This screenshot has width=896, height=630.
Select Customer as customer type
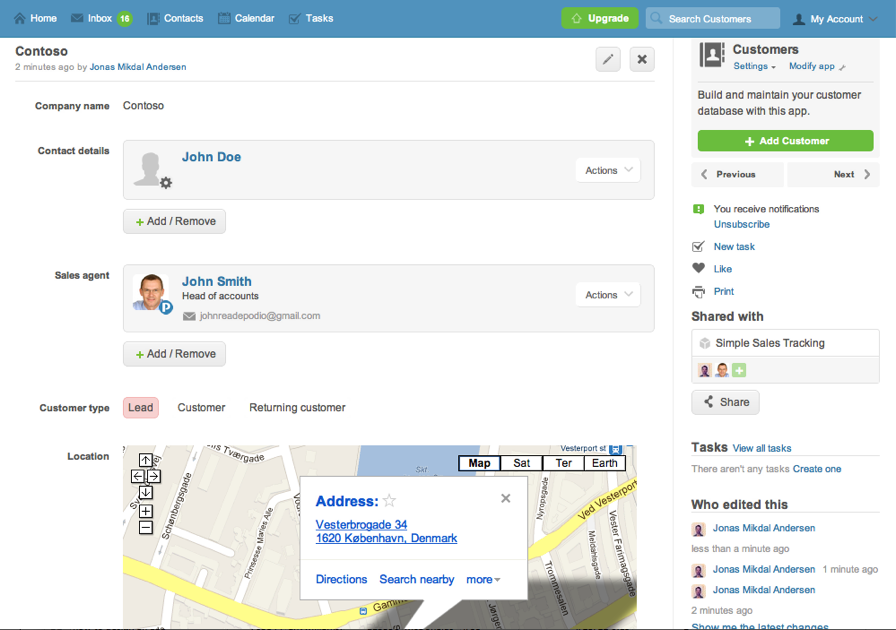201,407
